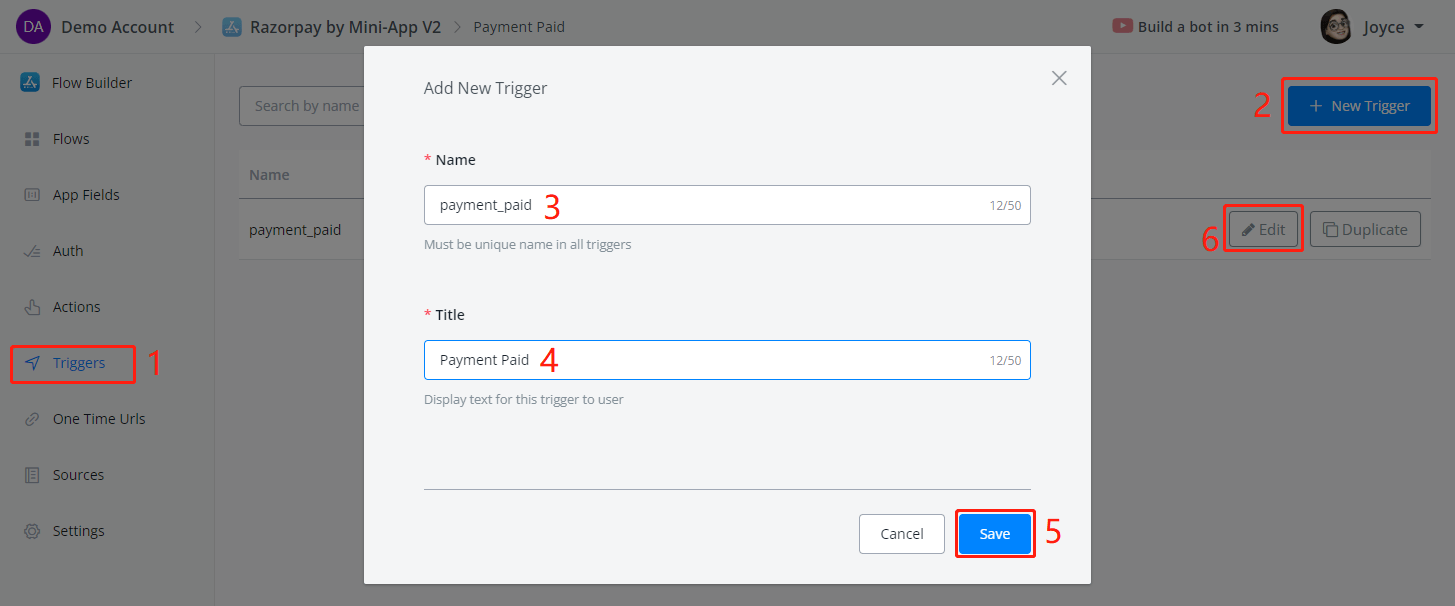Open the Build a bot video link
Screen dimensions: 1455x606
pos(1195,27)
